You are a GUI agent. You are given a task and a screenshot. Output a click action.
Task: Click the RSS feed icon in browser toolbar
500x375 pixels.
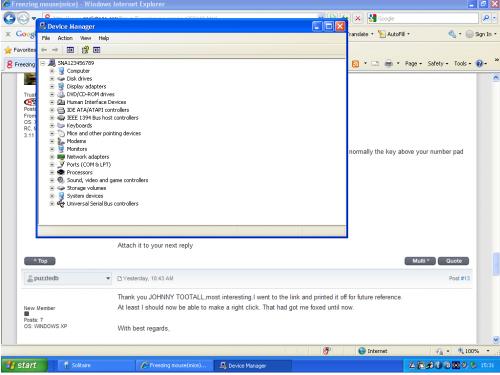[x=356, y=64]
